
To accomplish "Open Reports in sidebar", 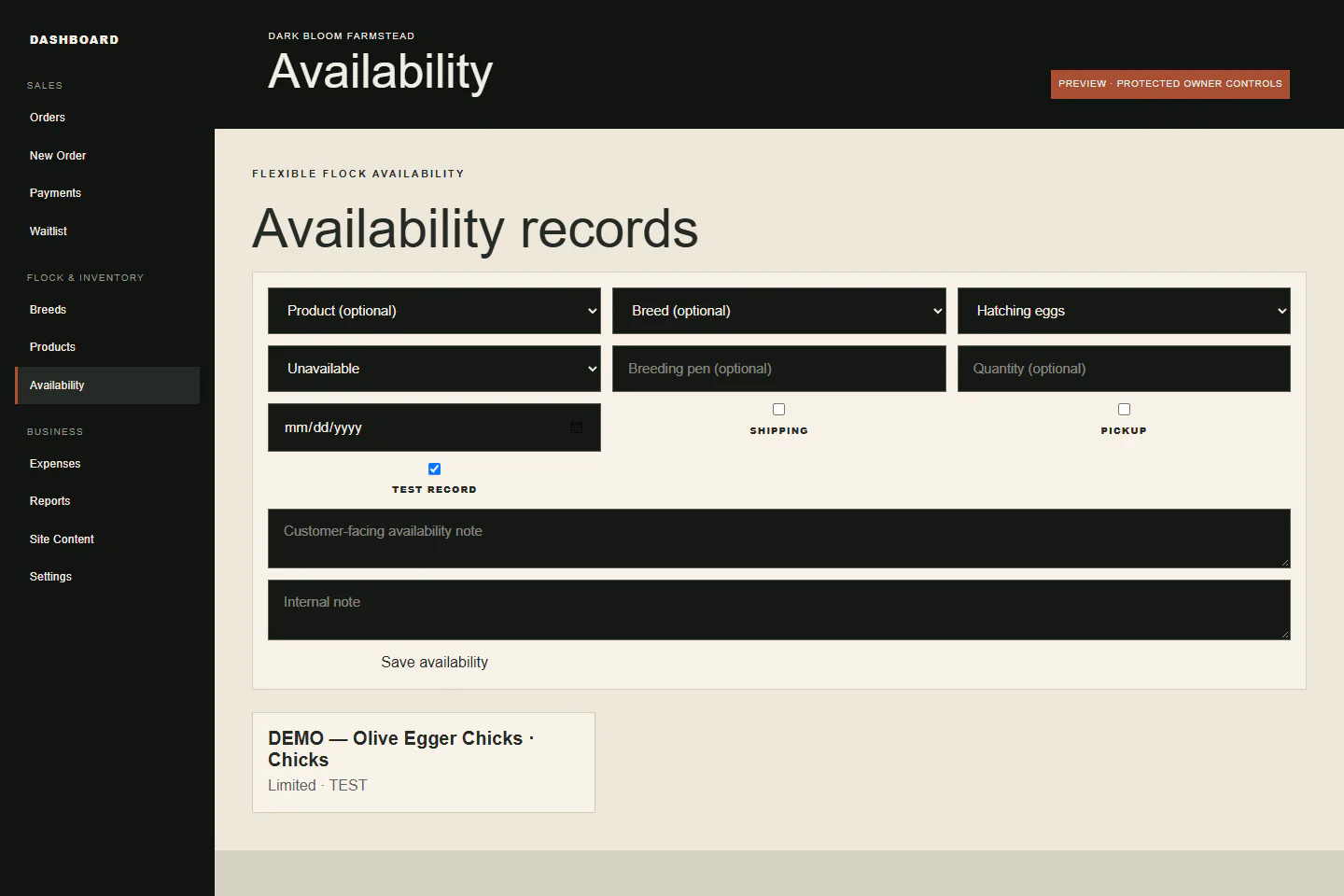I will click(x=107, y=501).
